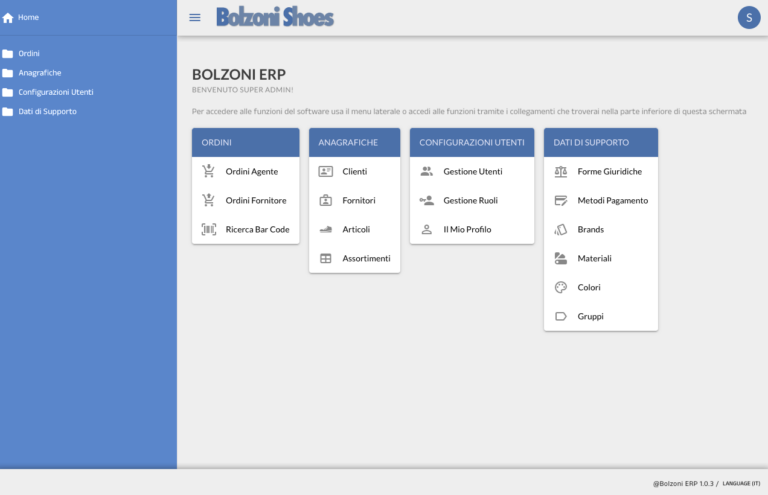Click folder icon for Dati di Supporto

click(x=7, y=112)
